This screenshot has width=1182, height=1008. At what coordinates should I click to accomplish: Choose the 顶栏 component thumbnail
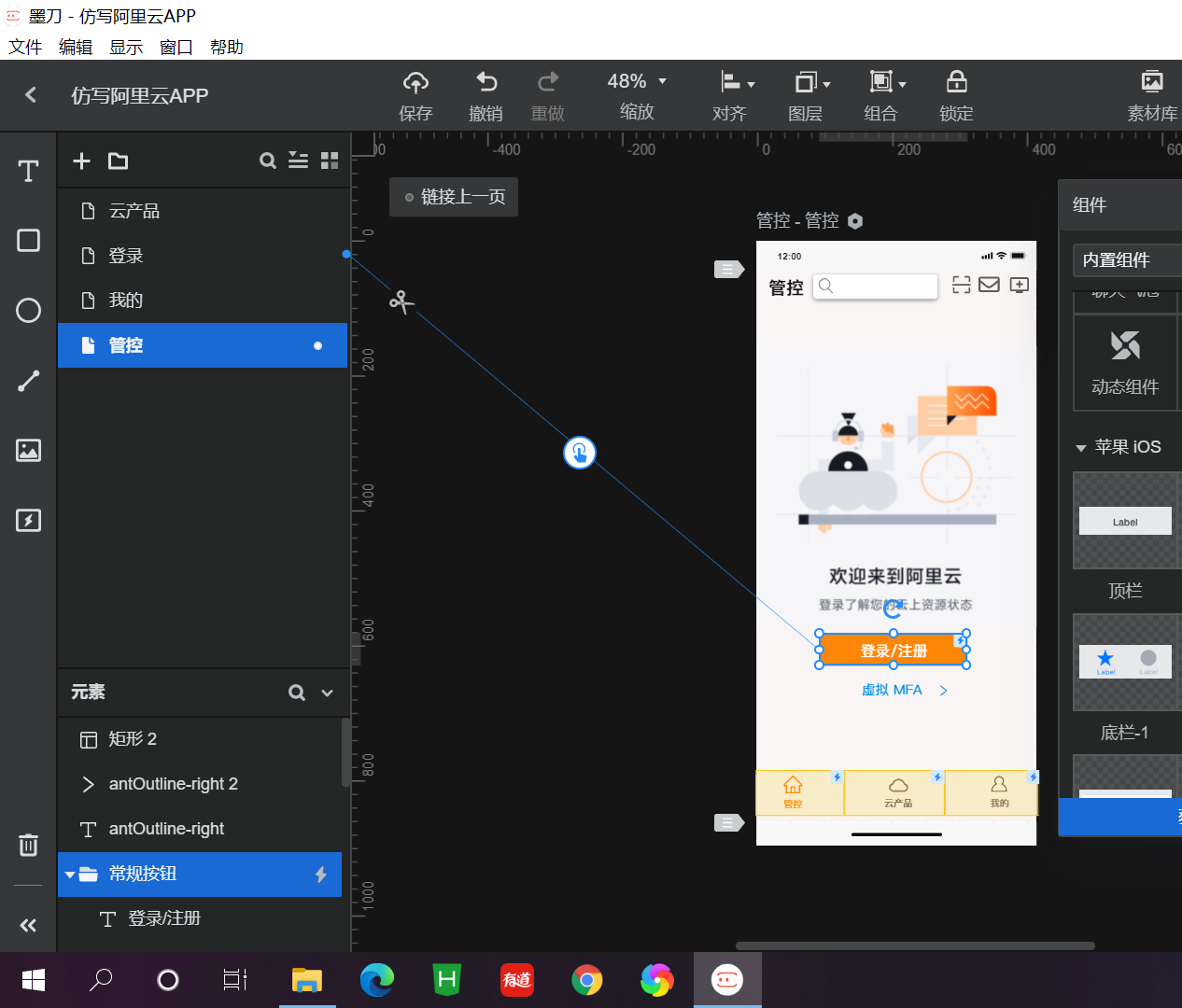tap(1126, 521)
